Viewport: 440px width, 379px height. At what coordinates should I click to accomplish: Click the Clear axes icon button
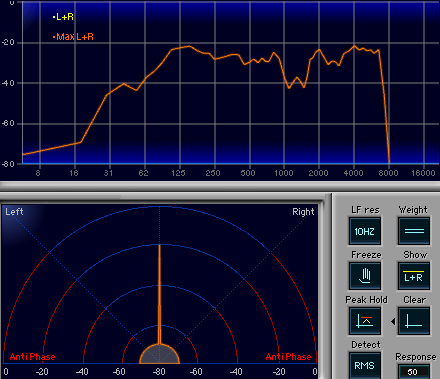[414, 321]
